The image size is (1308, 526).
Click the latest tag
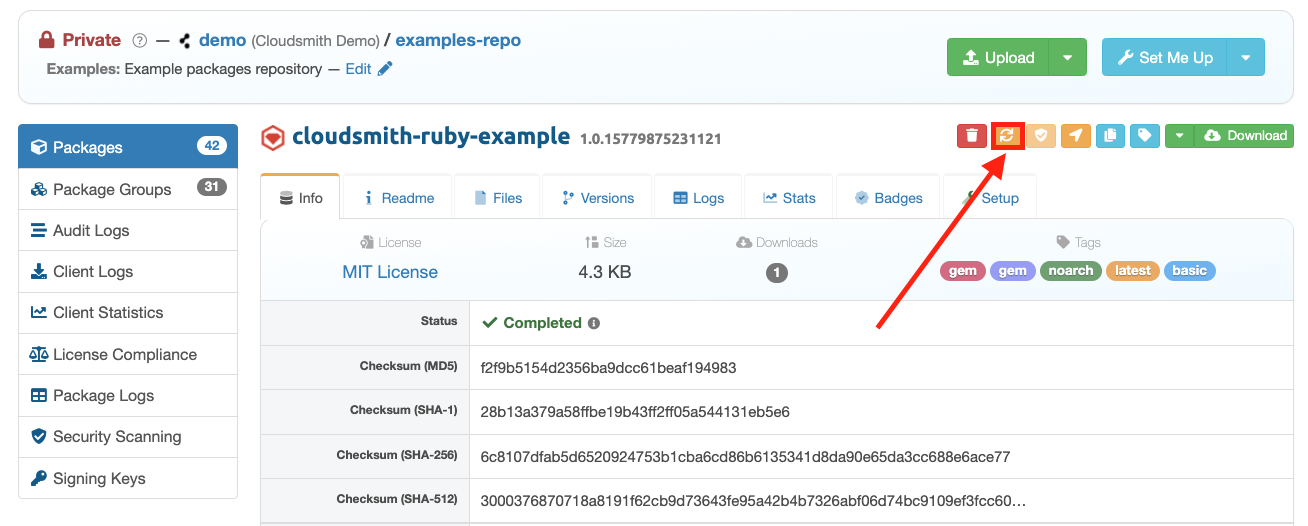click(x=1133, y=271)
